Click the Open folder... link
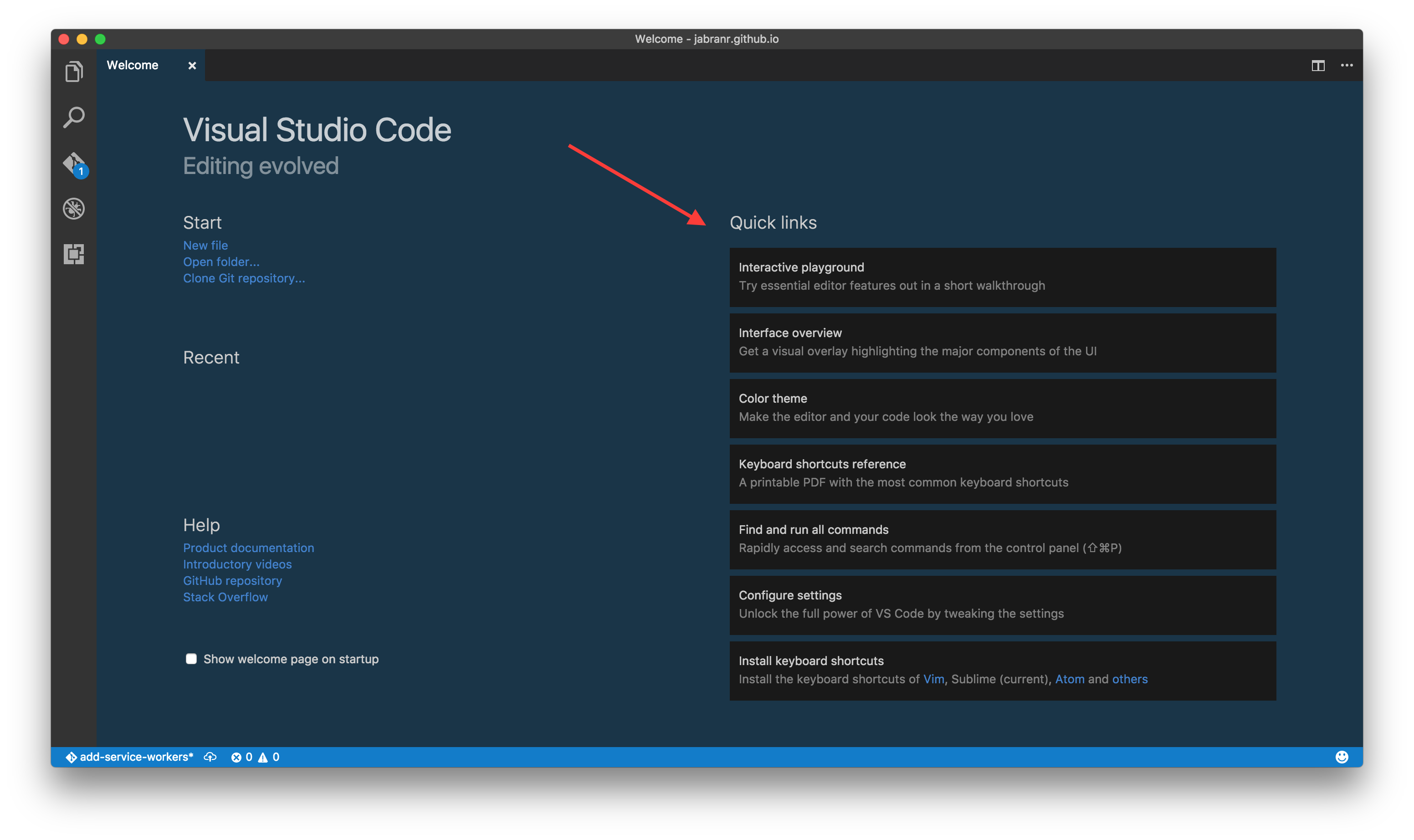The image size is (1414, 840). [x=221, y=261]
